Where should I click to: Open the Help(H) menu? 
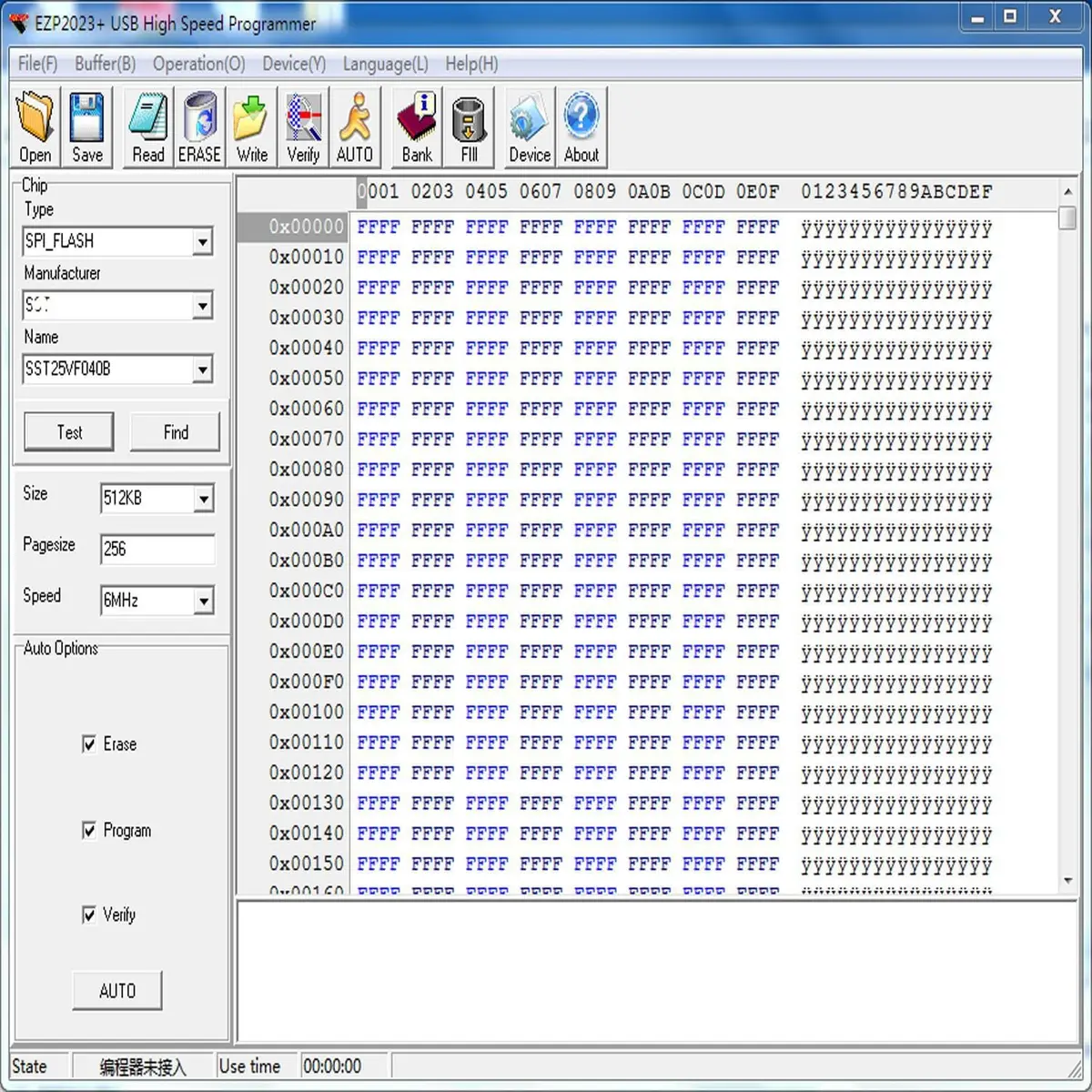tap(471, 64)
